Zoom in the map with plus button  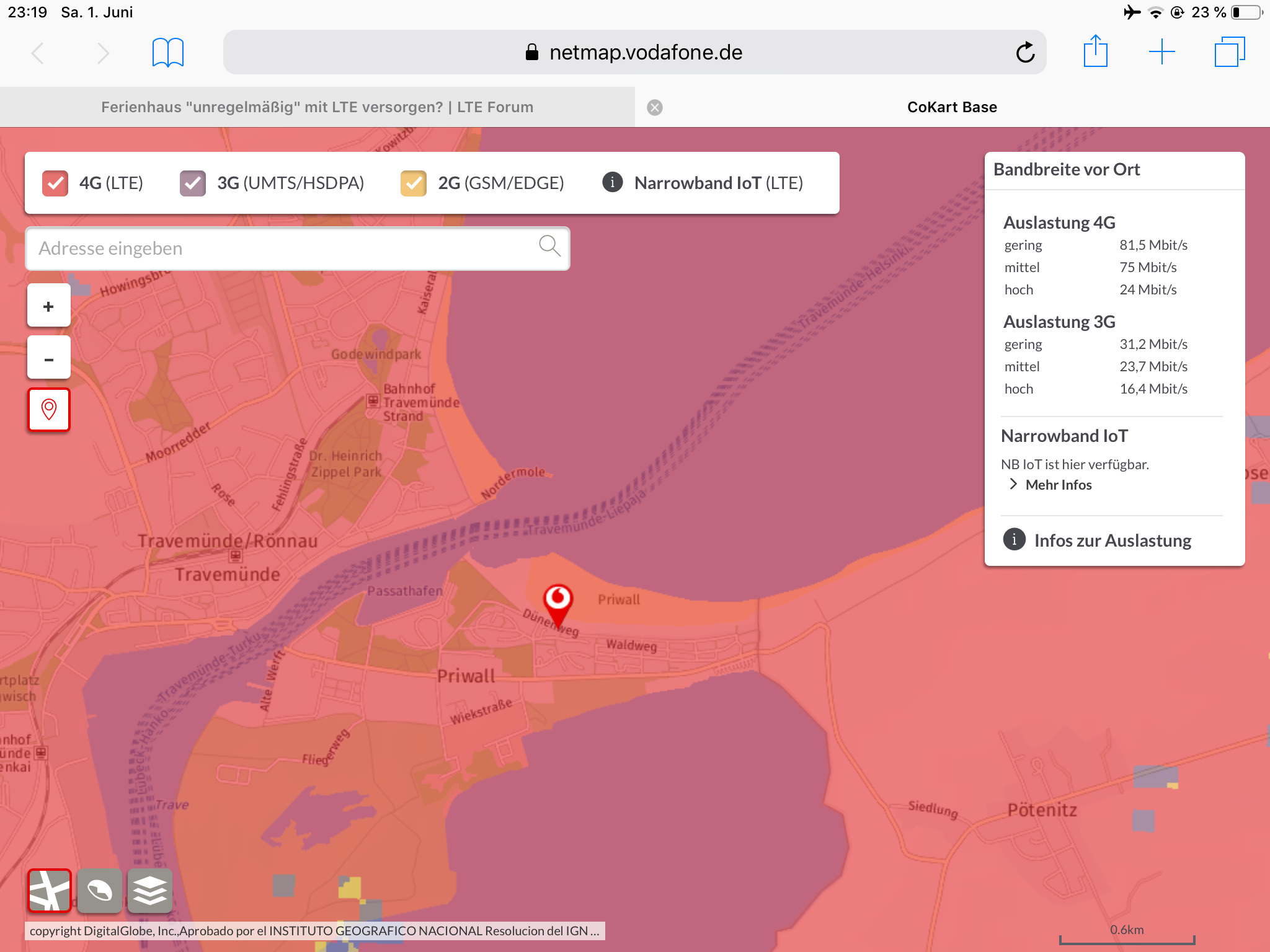coord(48,306)
